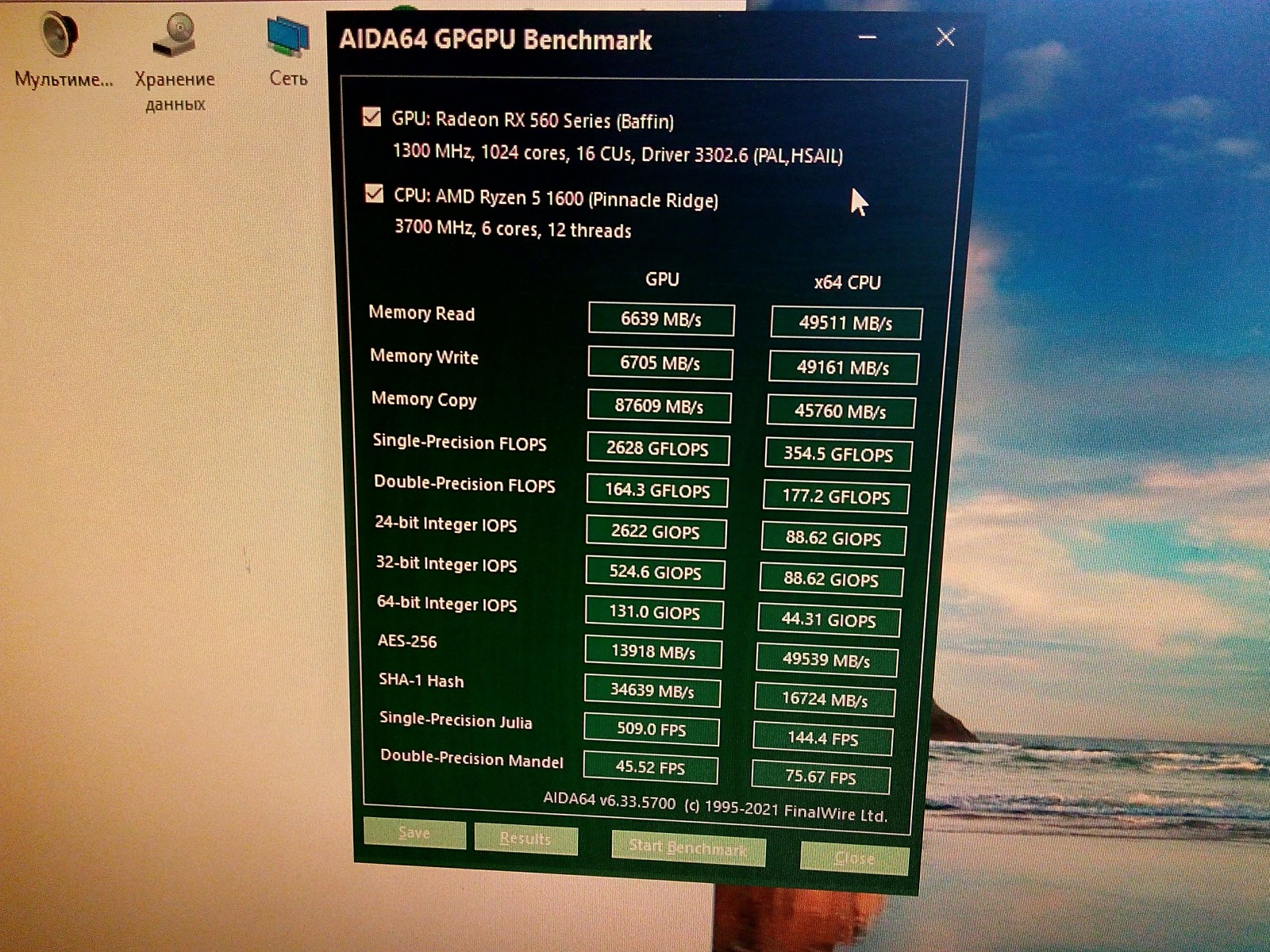Image resolution: width=1270 pixels, height=952 pixels.
Task: Select GPU Double-Precision FLOPS value 164.3 GFLOPS
Action: 657,490
